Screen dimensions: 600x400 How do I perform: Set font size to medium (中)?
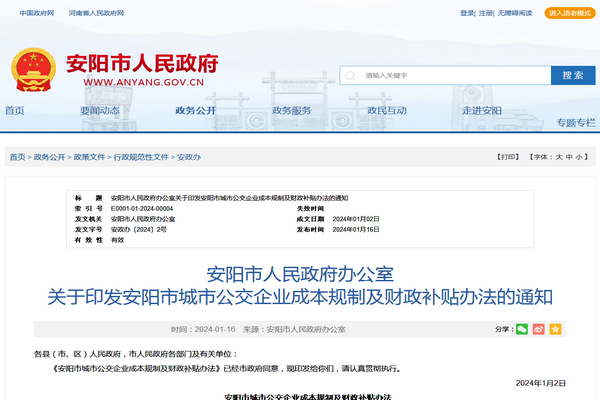pyautogui.click(x=568, y=157)
